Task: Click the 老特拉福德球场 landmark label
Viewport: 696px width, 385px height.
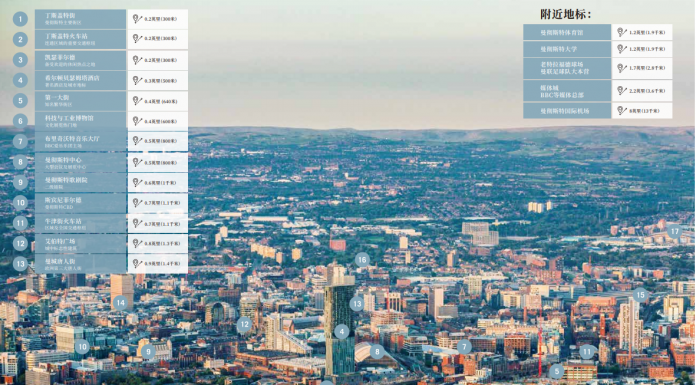Action: click(562, 64)
